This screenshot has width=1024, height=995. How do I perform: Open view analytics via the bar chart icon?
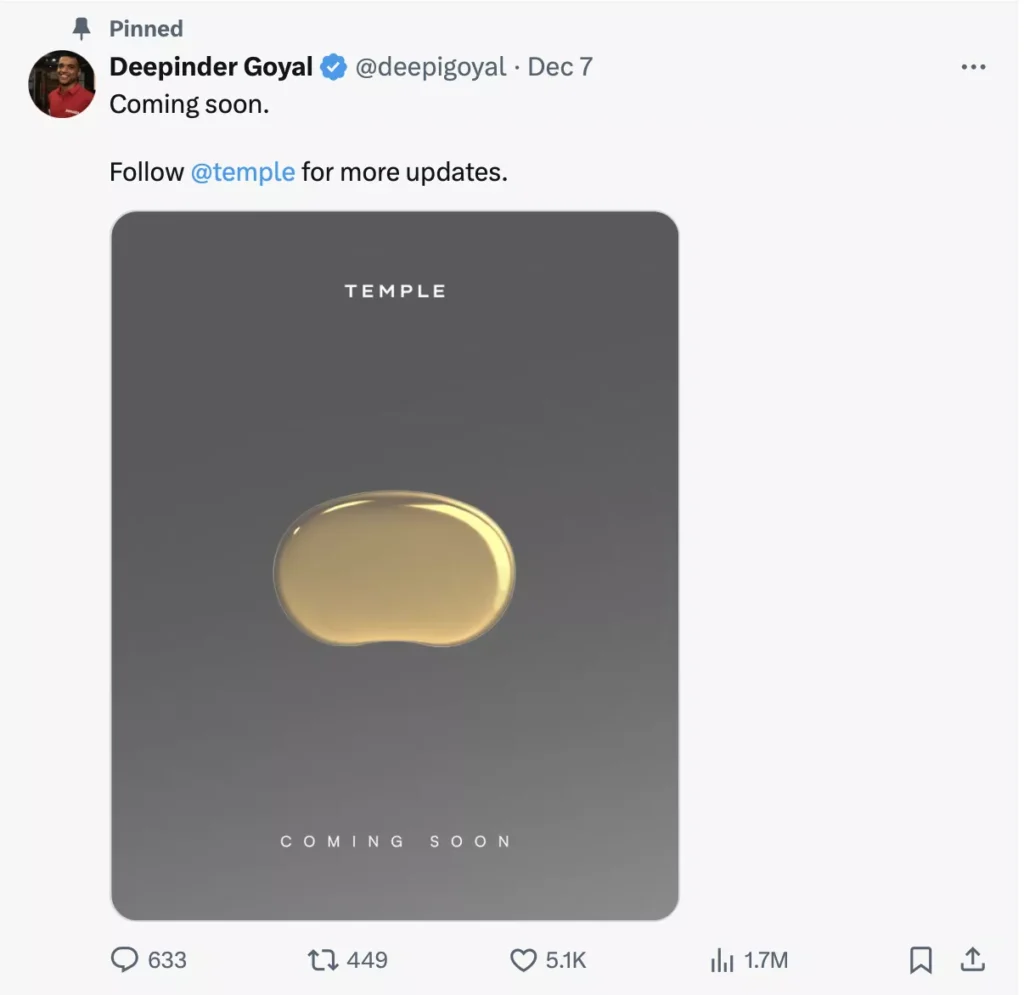click(x=722, y=960)
